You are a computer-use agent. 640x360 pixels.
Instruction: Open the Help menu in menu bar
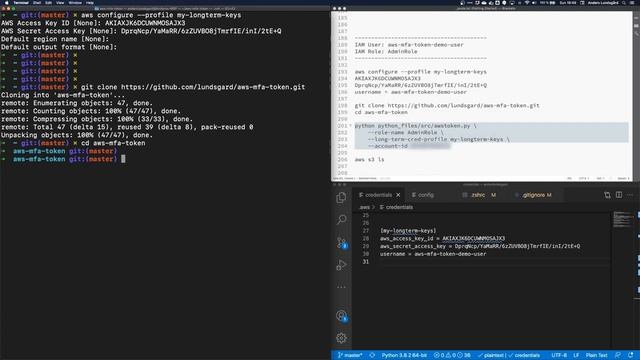90,2
